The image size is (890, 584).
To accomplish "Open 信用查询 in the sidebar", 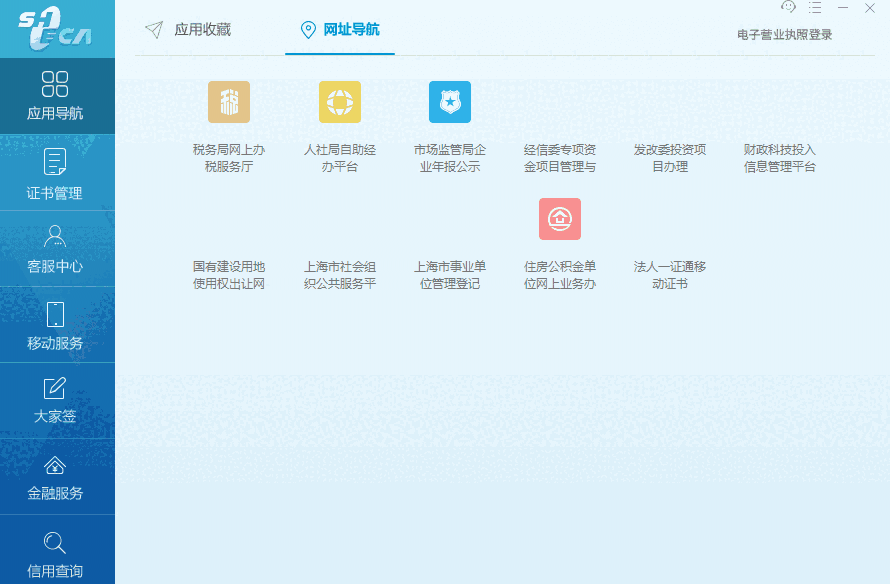I will (56, 554).
